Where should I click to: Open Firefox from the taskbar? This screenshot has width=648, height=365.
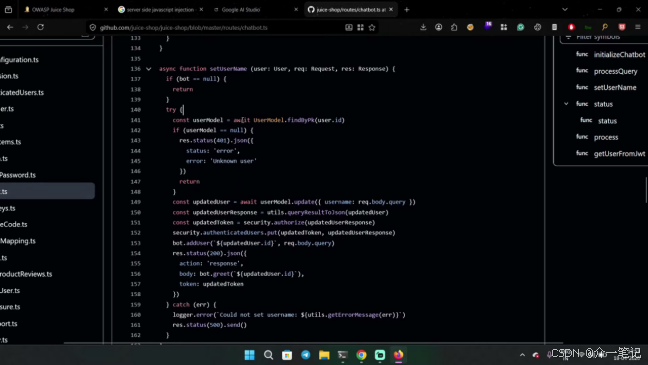[x=398, y=355]
